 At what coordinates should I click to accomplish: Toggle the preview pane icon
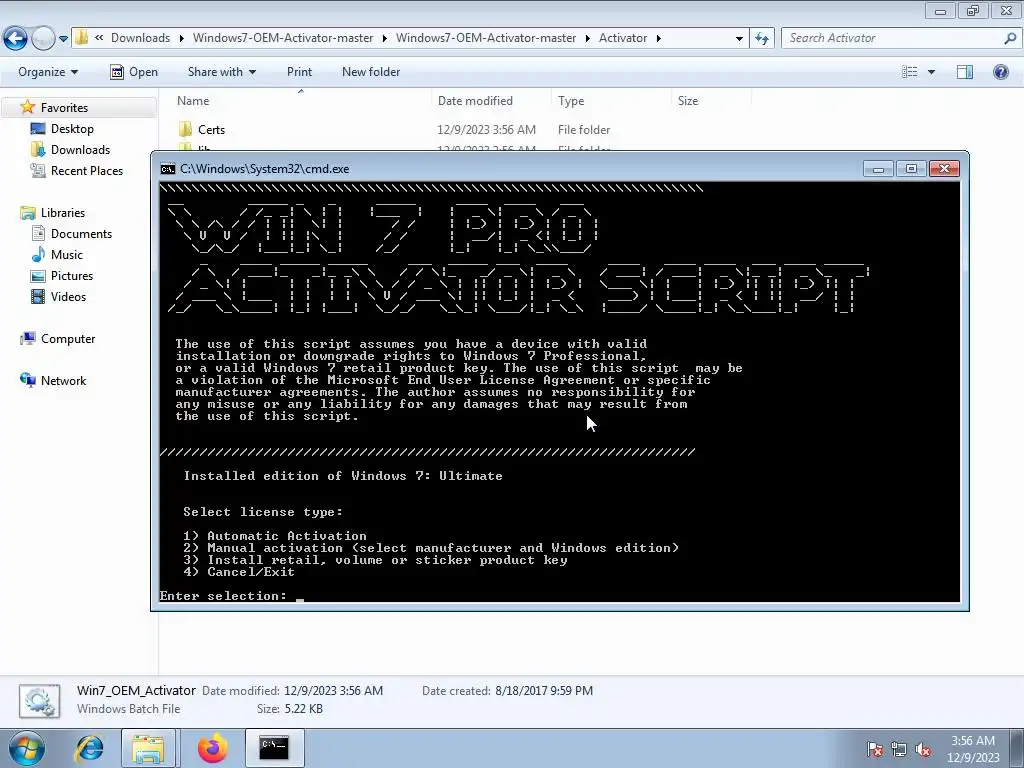(x=965, y=72)
